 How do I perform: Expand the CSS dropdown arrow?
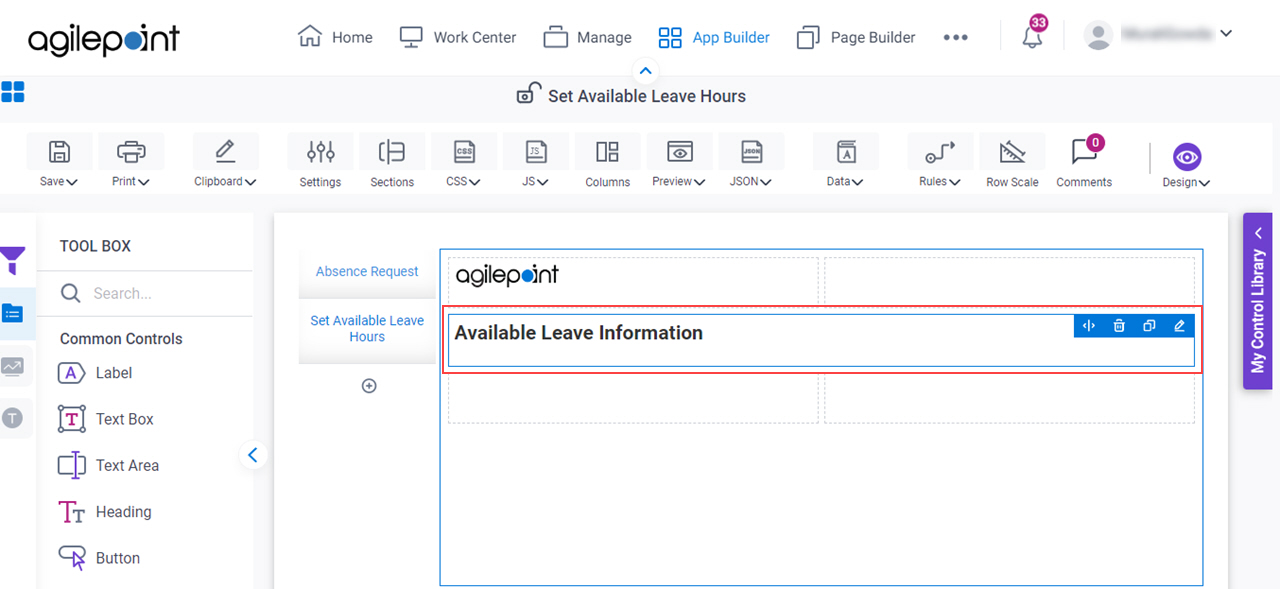tap(475, 182)
